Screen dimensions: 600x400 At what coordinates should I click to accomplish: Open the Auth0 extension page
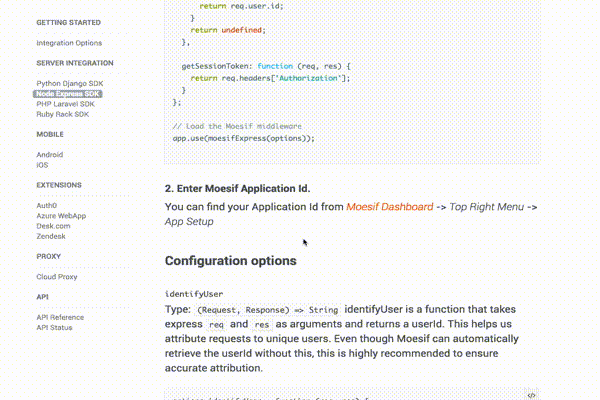click(x=47, y=206)
